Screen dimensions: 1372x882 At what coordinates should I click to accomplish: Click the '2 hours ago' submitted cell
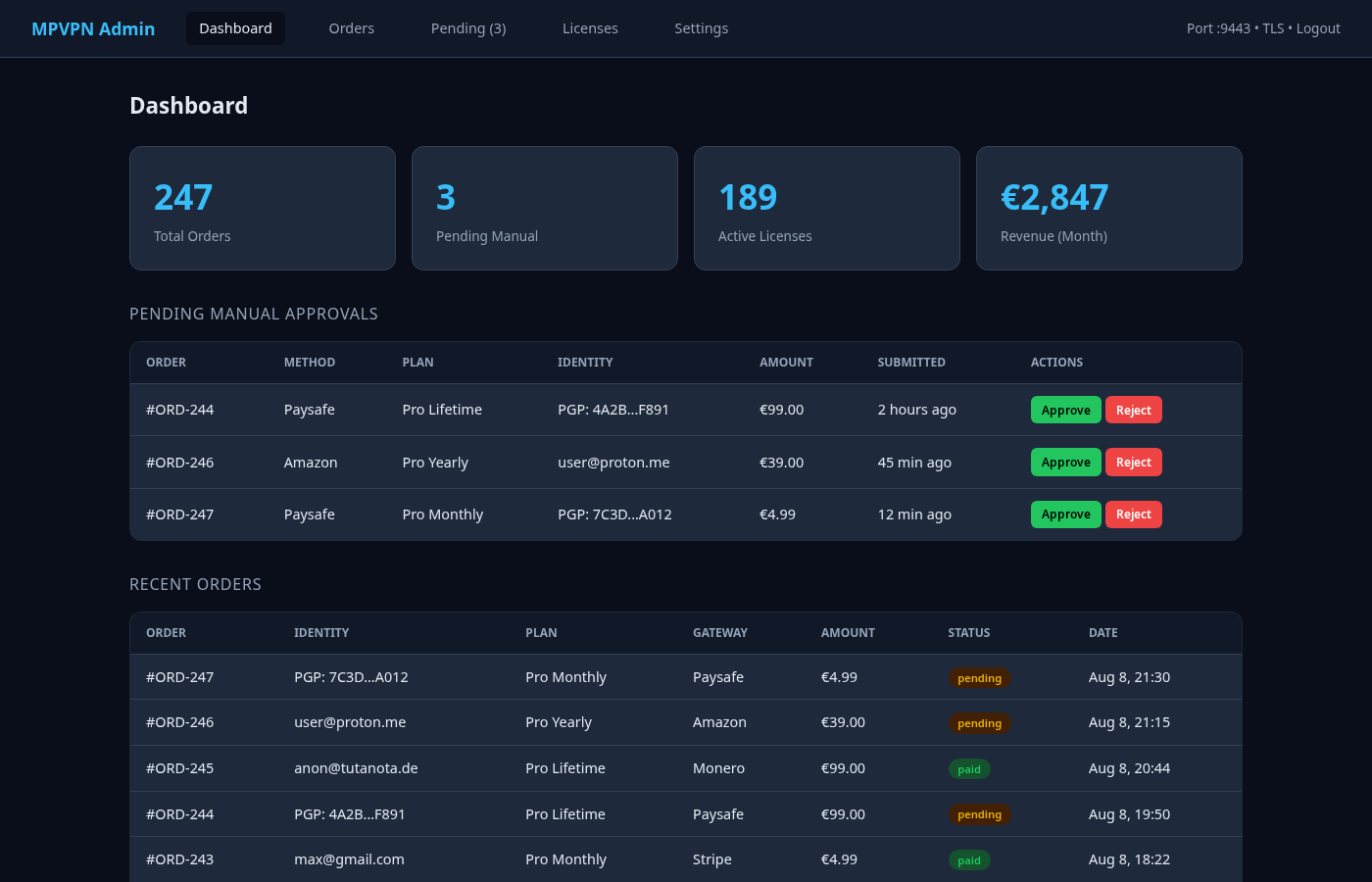917,410
